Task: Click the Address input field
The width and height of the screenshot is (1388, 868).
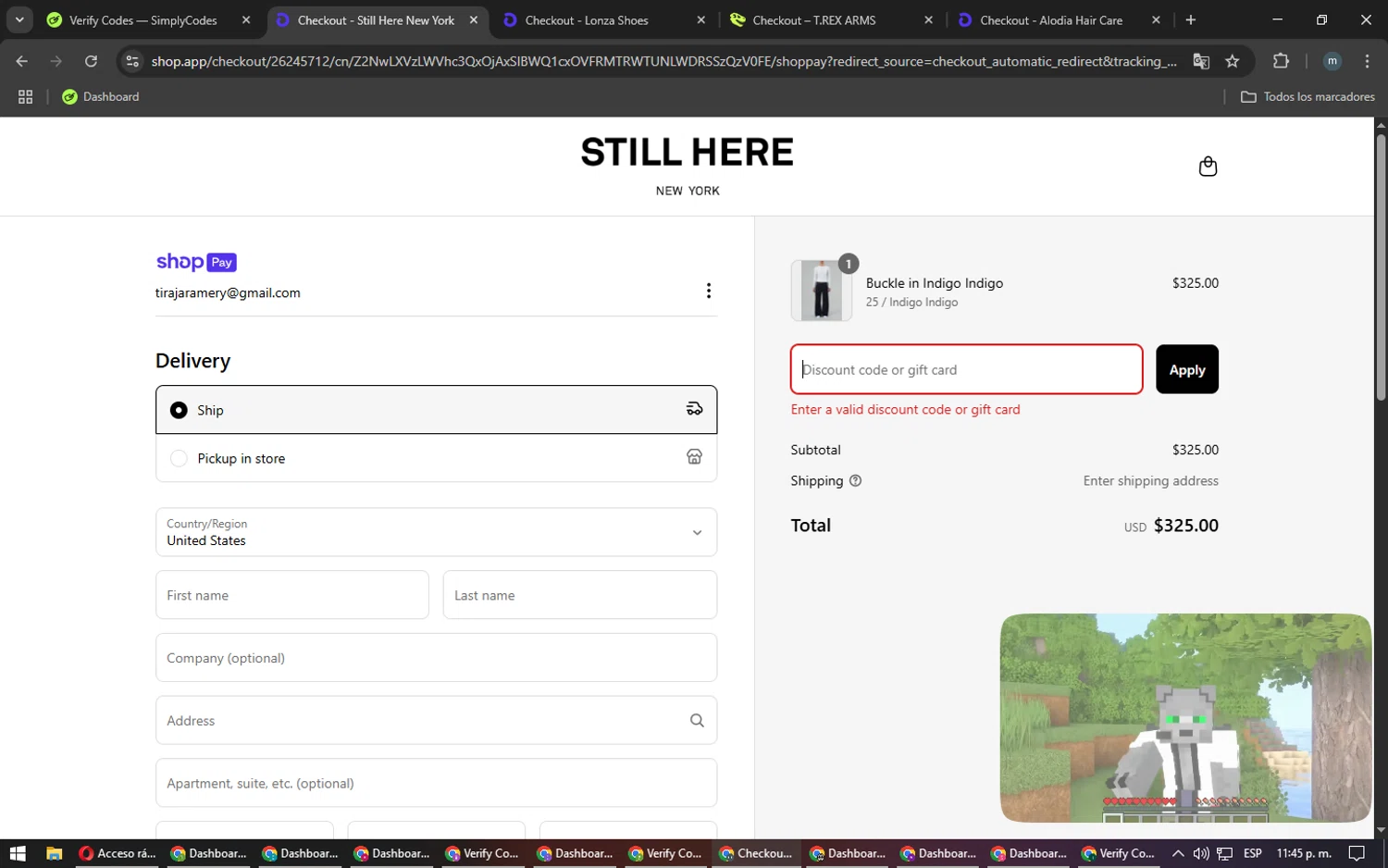Action: coord(436,721)
